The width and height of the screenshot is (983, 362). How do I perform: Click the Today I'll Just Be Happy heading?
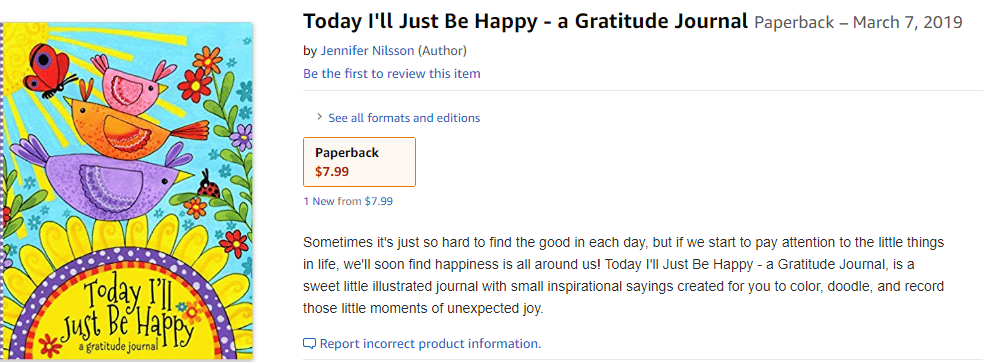coord(525,23)
